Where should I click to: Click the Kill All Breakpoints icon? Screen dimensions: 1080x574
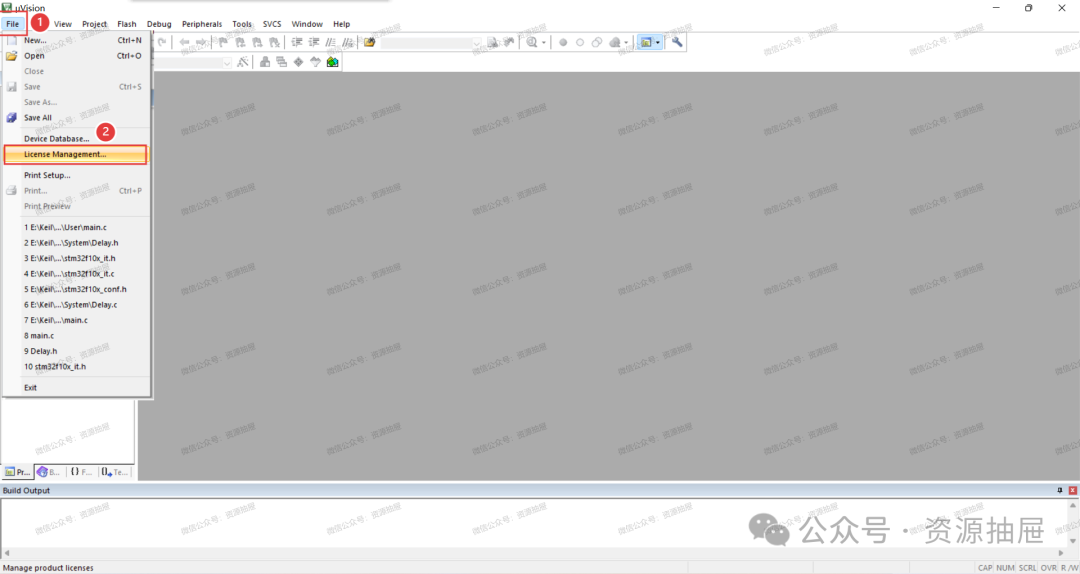tap(615, 43)
